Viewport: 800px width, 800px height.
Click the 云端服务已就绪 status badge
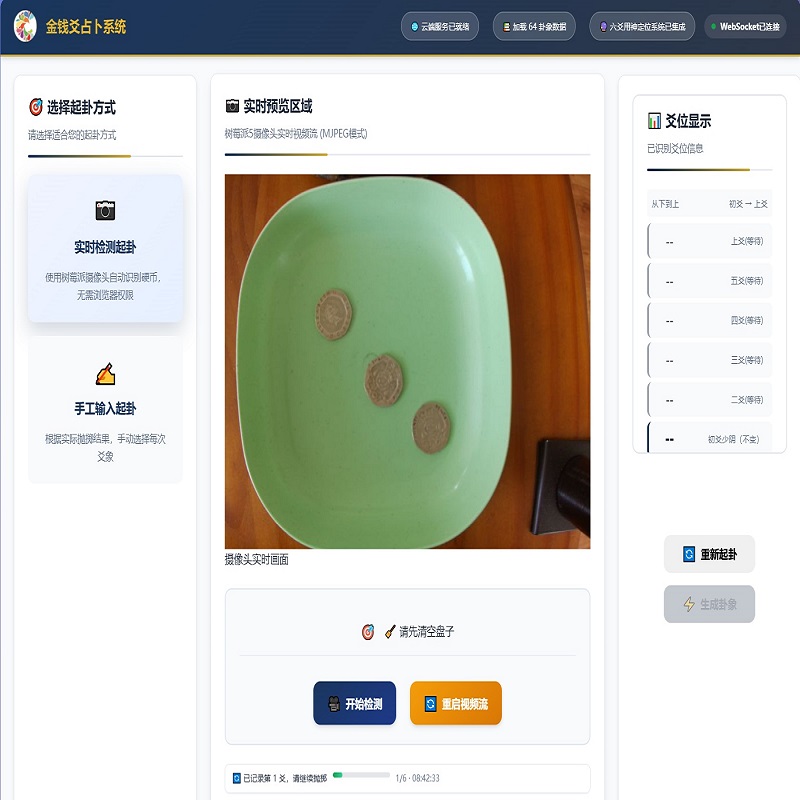pyautogui.click(x=440, y=27)
